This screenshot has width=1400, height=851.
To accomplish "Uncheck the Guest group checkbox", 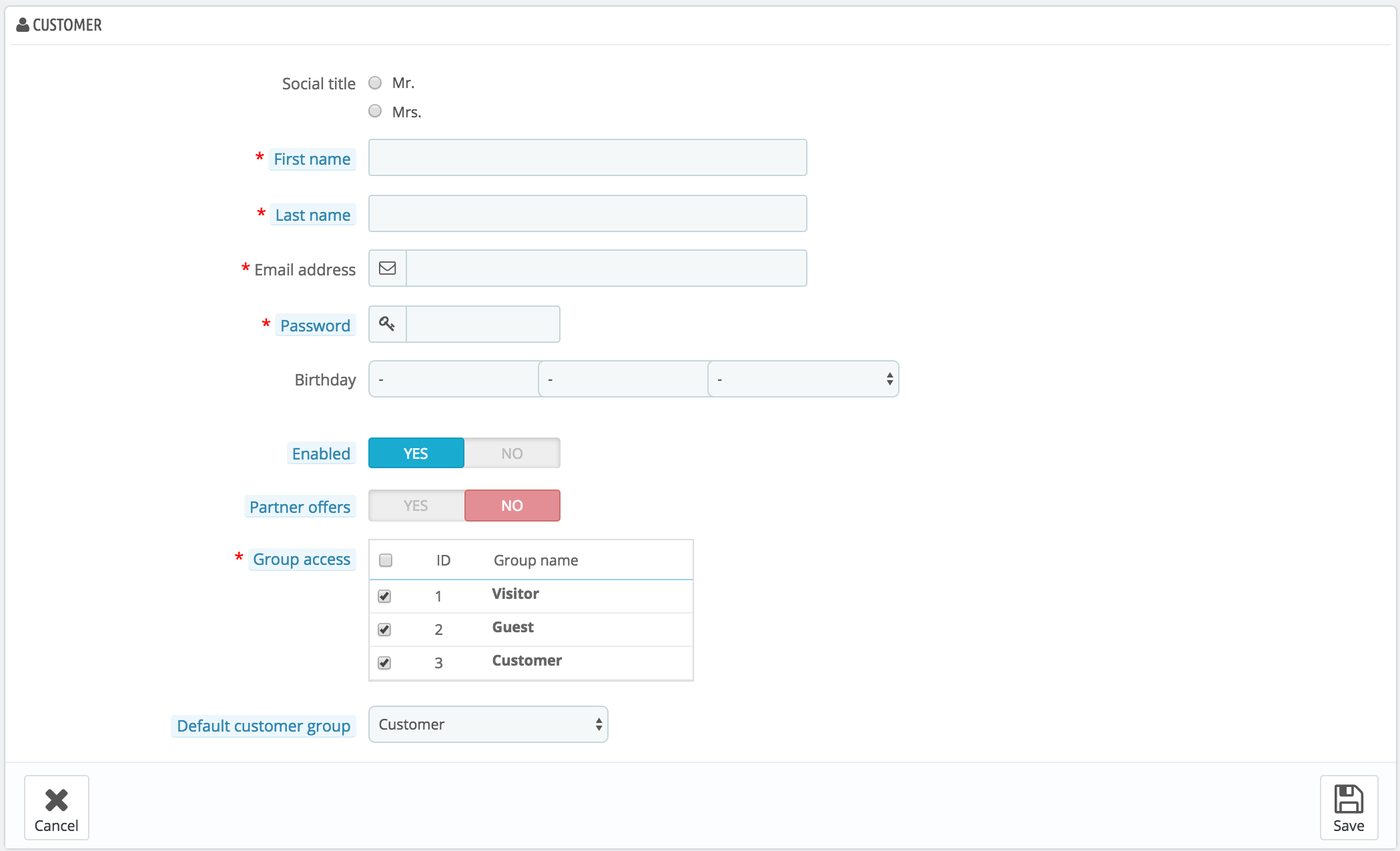I will coord(384,630).
